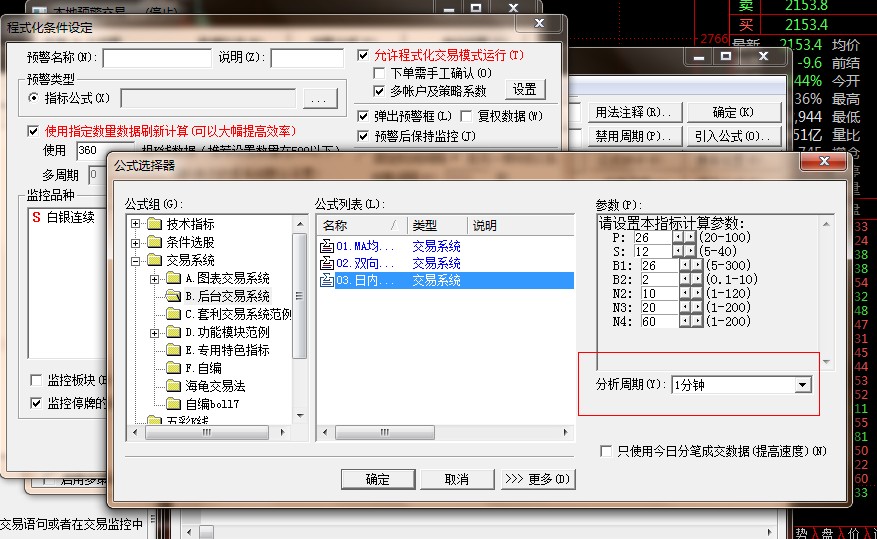
Task: Click the 说明 input field
Action: coord(307,58)
